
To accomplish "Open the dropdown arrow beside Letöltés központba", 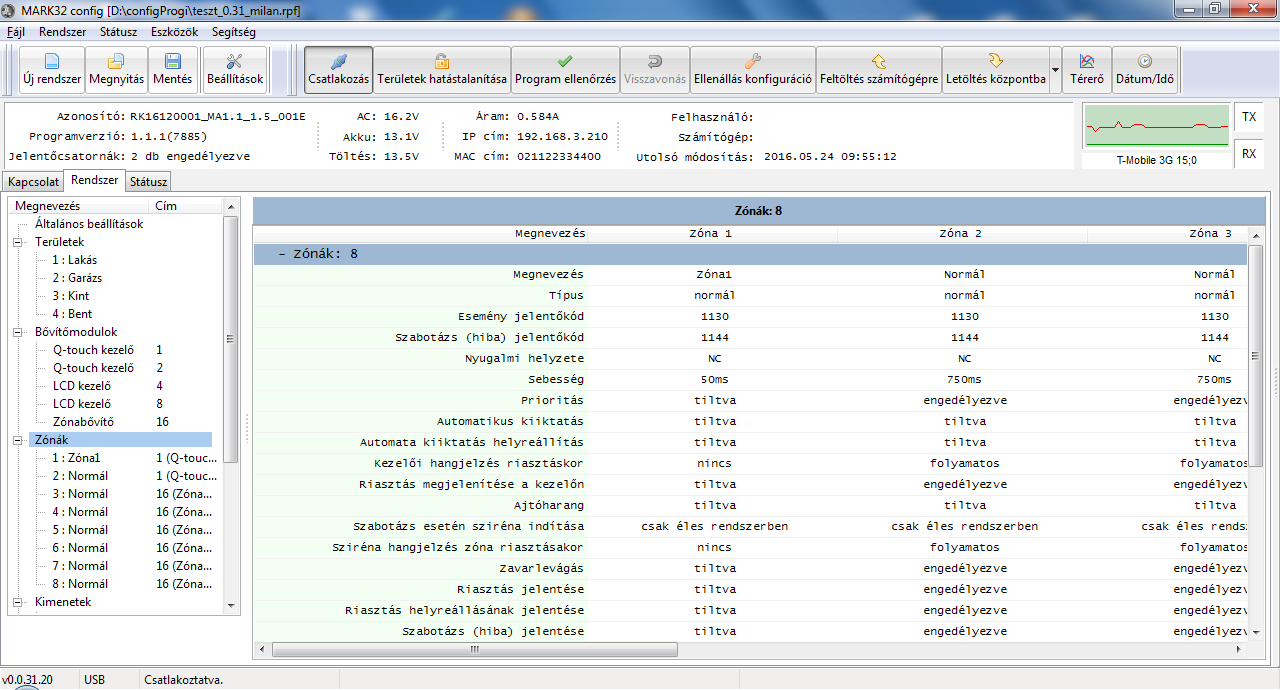I will pyautogui.click(x=1055, y=69).
